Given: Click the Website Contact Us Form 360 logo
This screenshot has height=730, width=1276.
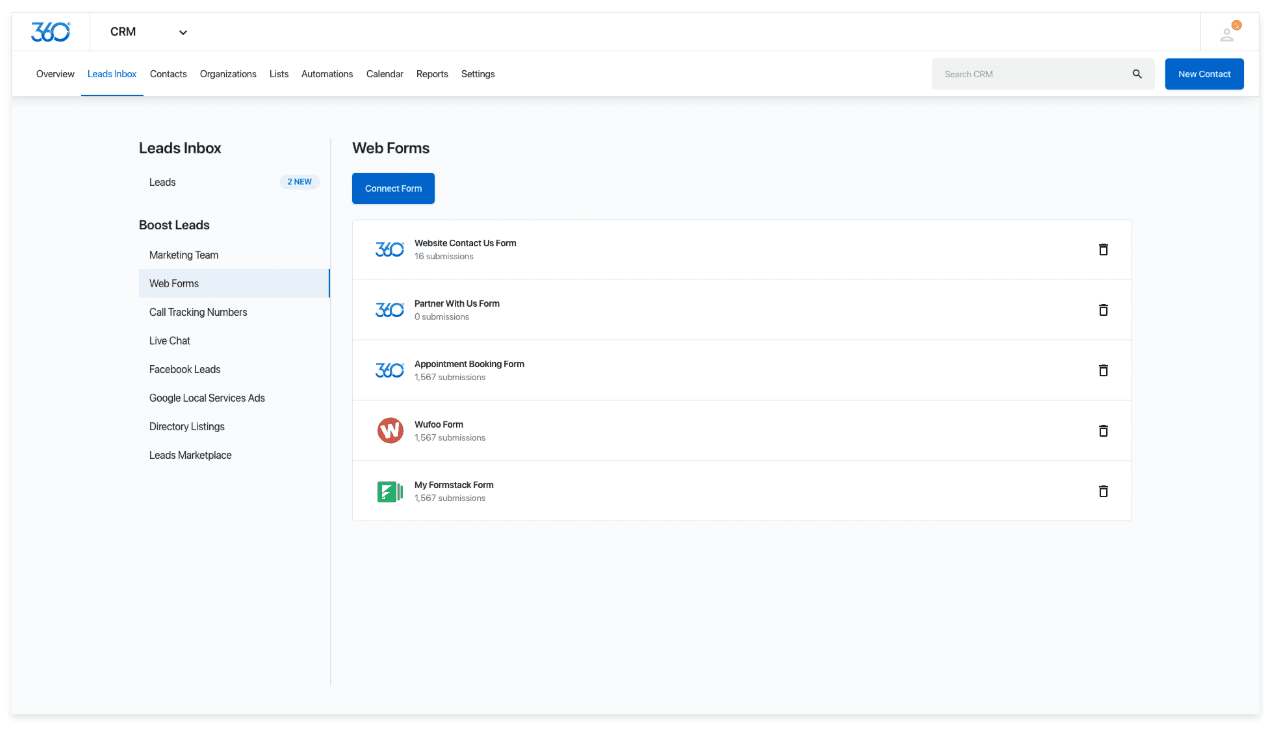Looking at the screenshot, I should [x=389, y=249].
